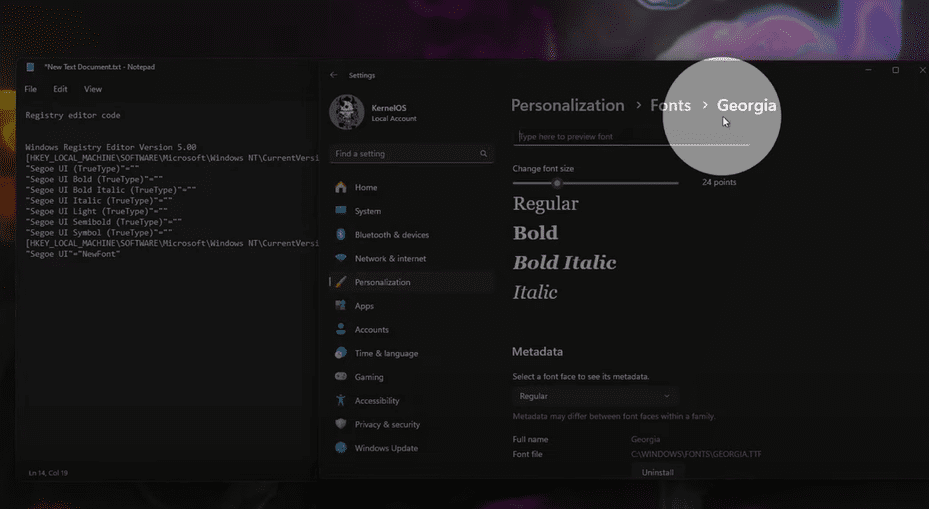Open Accounts via its person icon
Screen dimensions: 929x509
click(x=341, y=330)
